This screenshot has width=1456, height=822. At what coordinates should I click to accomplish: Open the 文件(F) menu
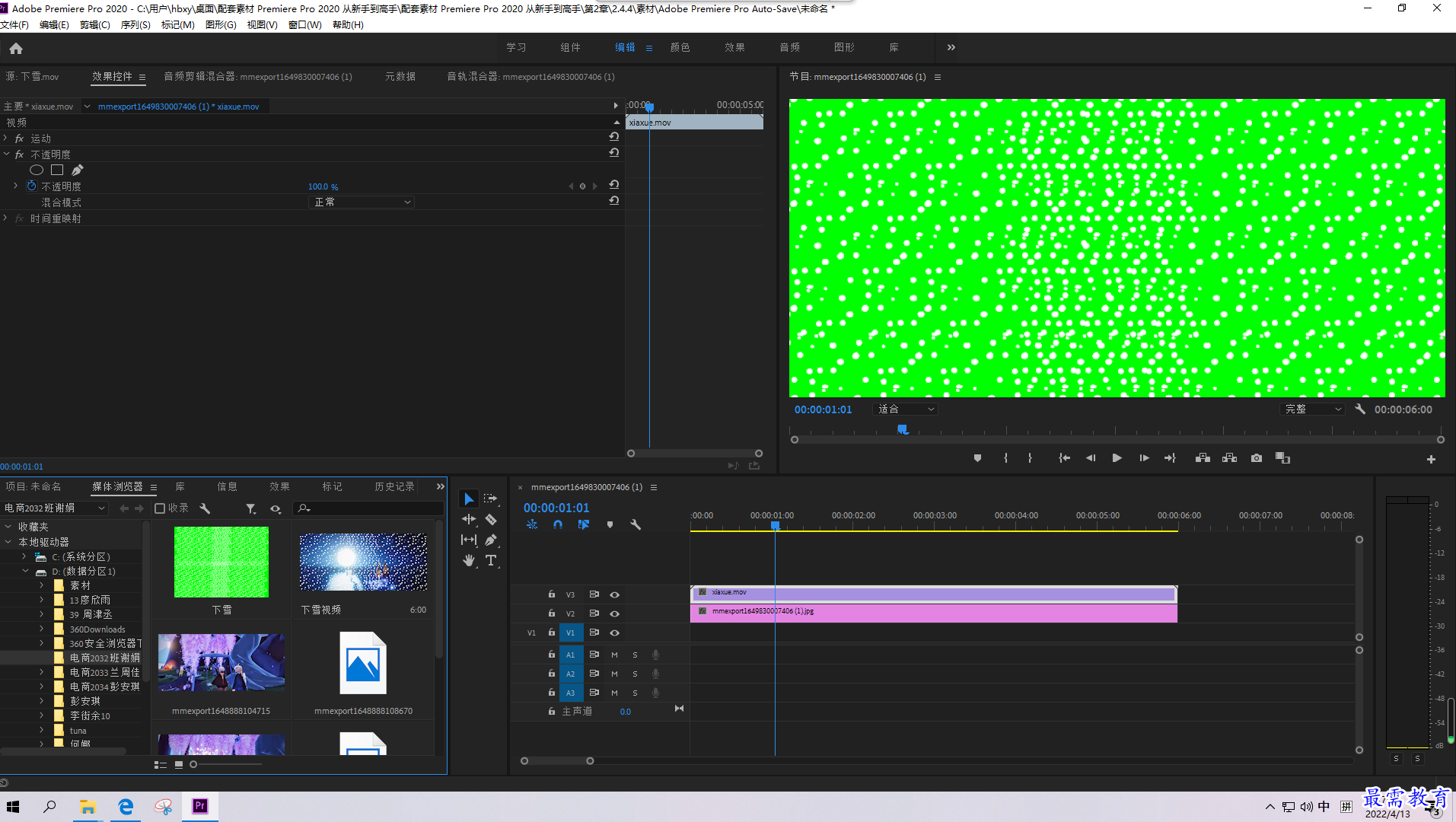[14, 25]
